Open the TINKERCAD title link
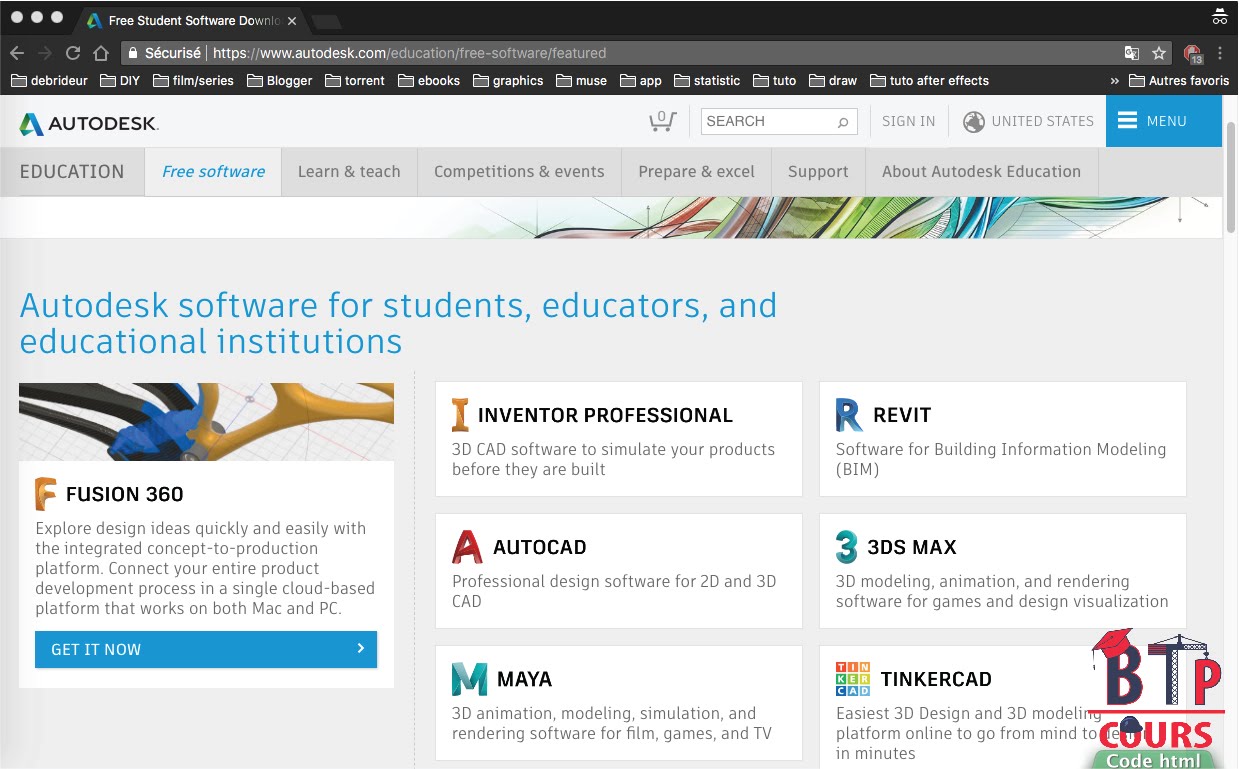Viewport: 1239px width, 769px height. pyautogui.click(x=936, y=679)
